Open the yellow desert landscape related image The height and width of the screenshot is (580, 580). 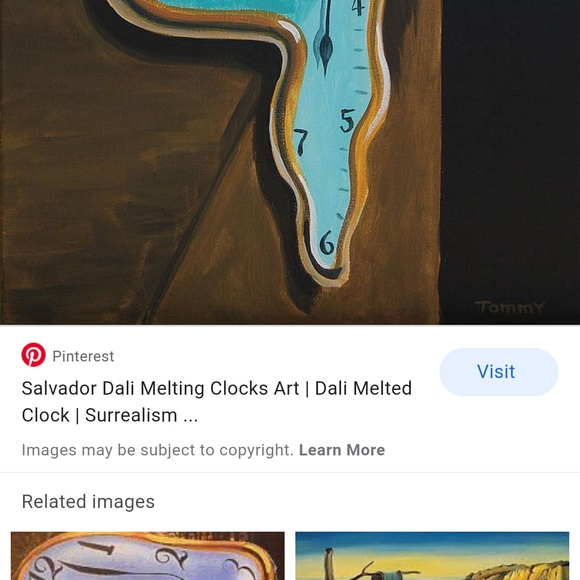point(432,556)
